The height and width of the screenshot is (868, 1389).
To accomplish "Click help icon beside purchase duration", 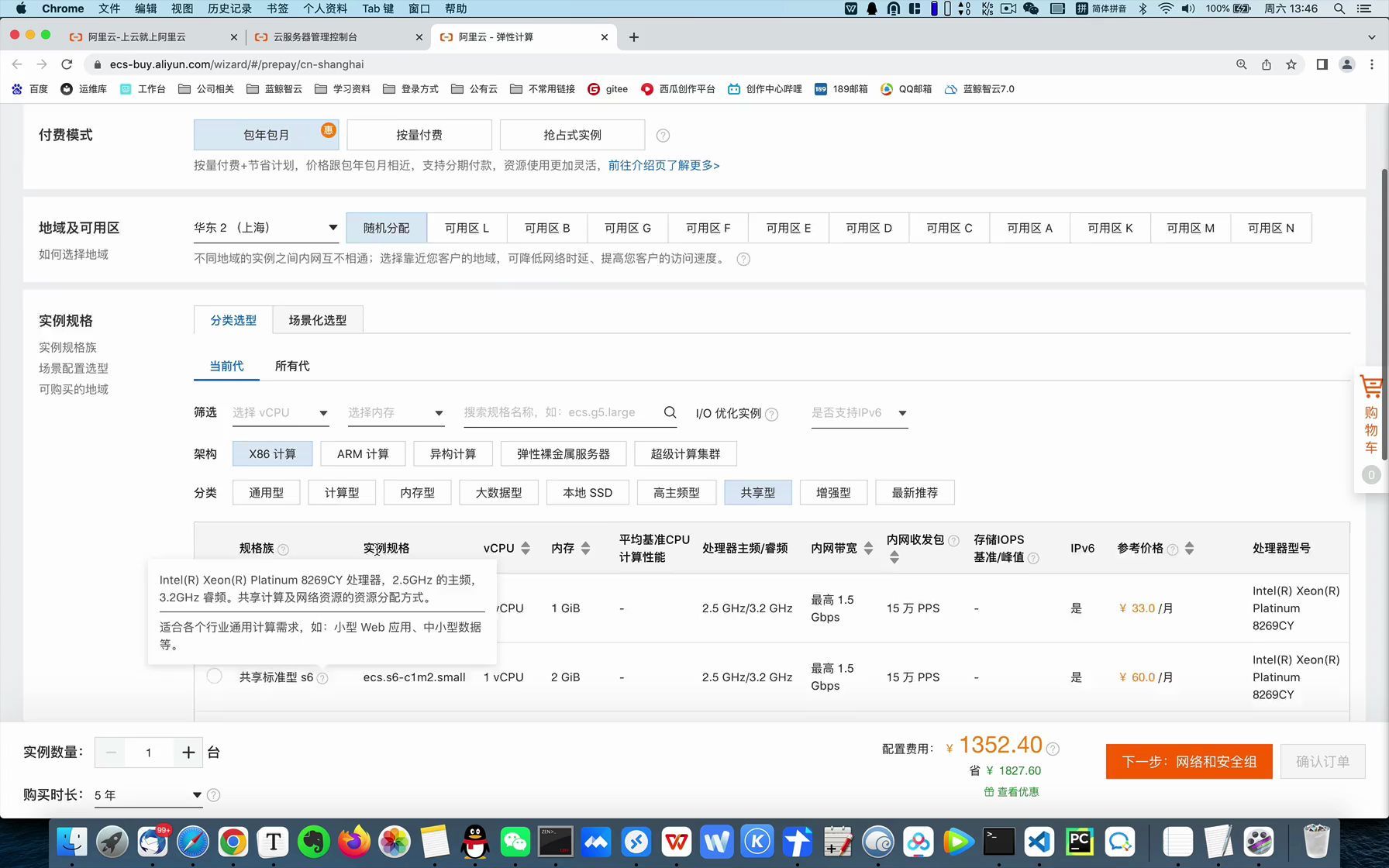I will (214, 795).
